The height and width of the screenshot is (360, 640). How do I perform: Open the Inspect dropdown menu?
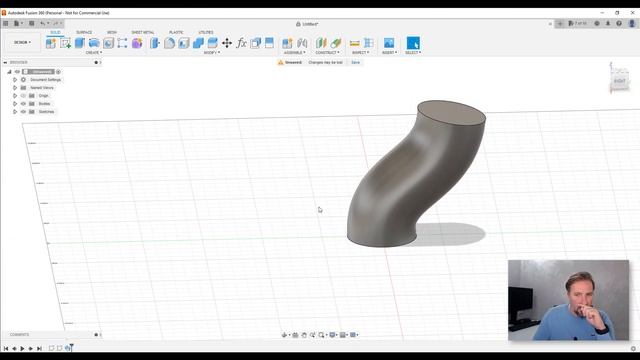[360, 53]
